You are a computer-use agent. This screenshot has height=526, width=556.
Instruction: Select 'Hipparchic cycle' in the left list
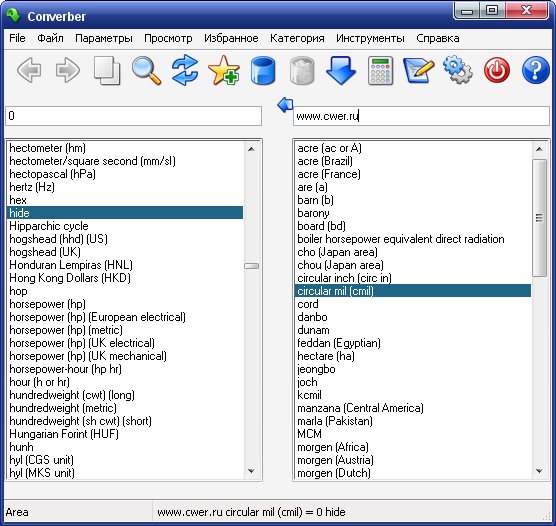125,226
